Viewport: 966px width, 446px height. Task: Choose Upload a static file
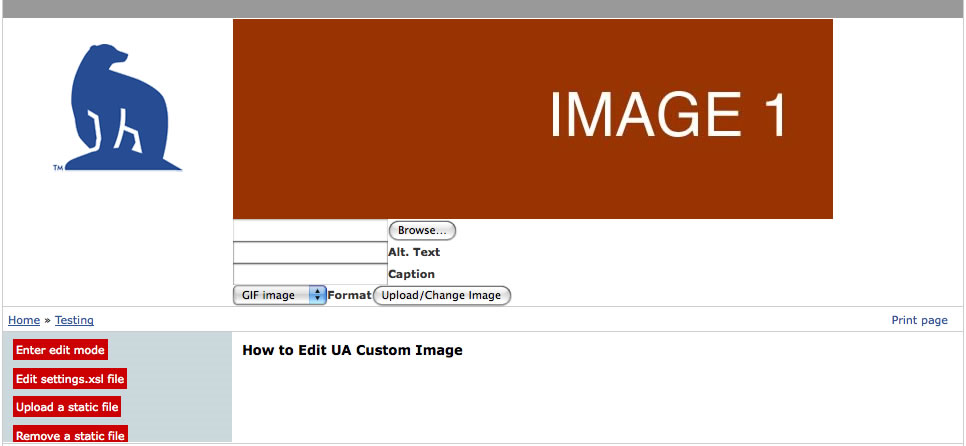pos(67,407)
